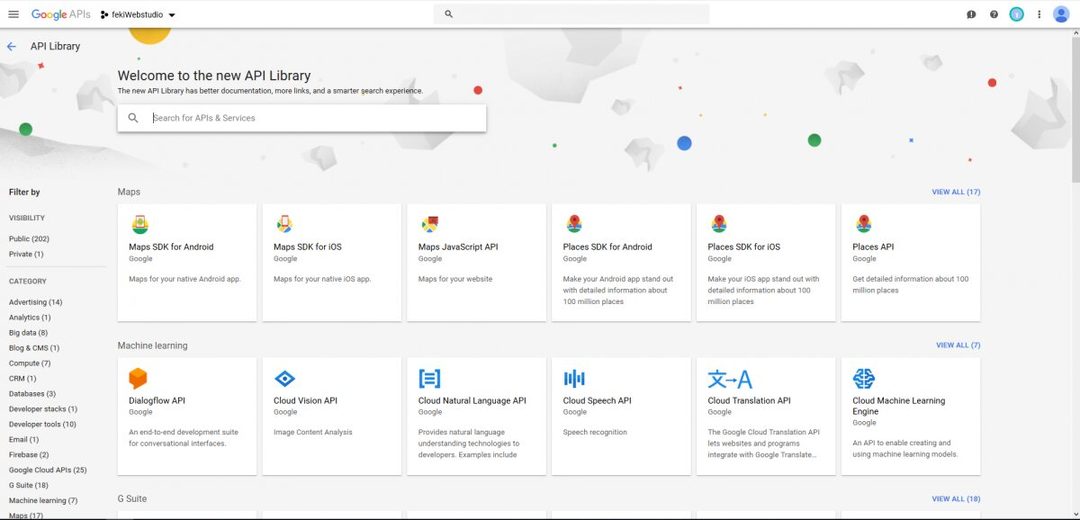Viewport: 1080px width, 520px height.
Task: Filter category Email (1)
Action: click(24, 439)
